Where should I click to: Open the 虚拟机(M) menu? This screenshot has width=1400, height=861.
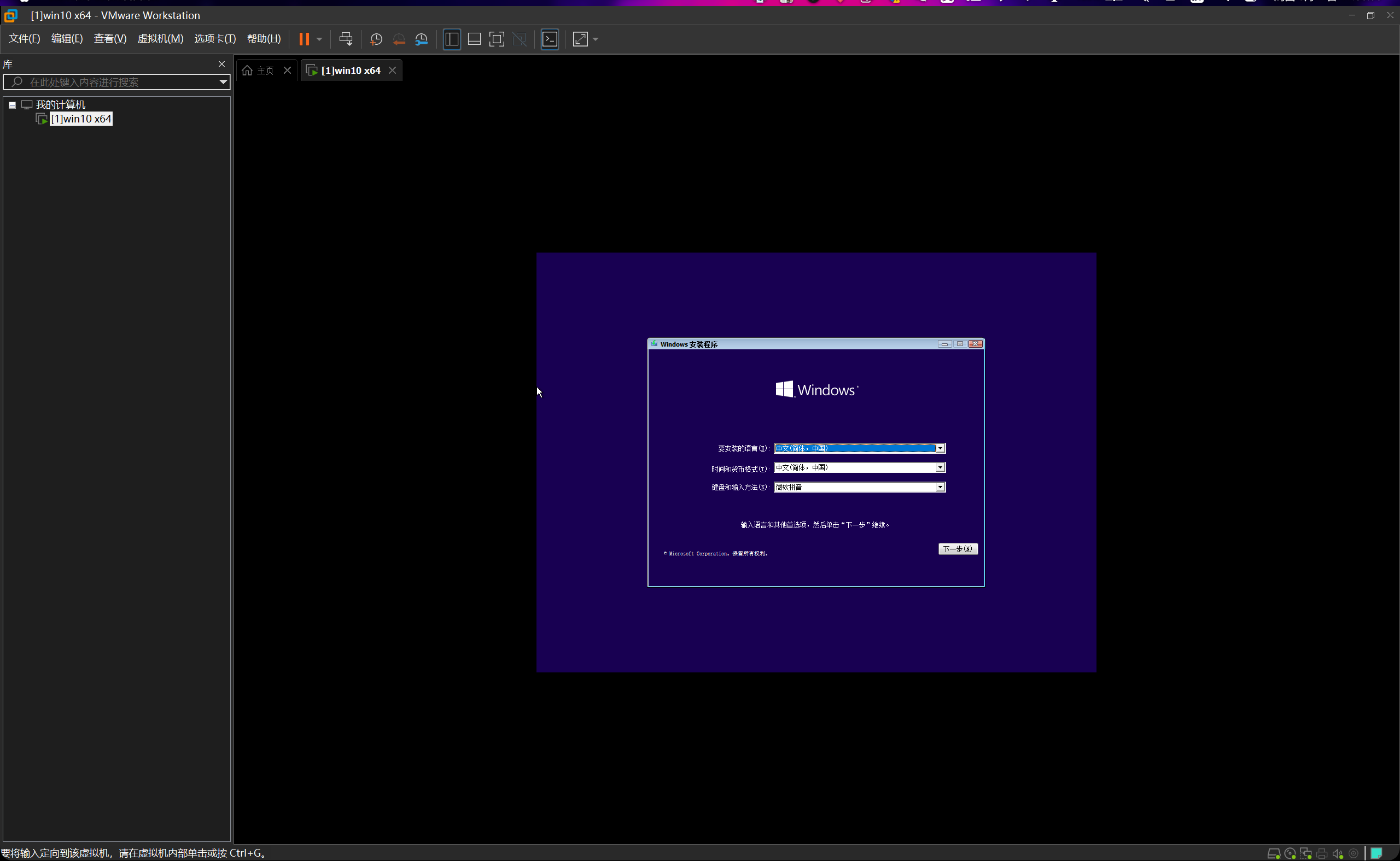[161, 39]
